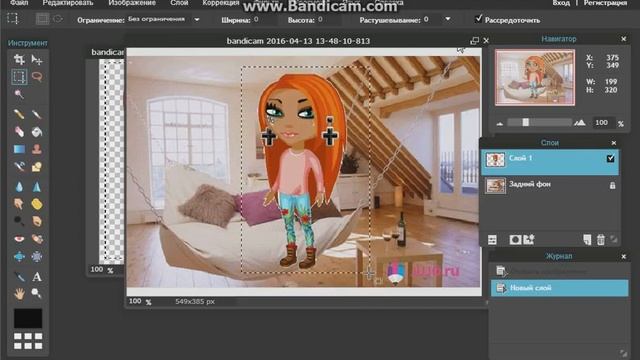Screen dimensions: 640x360
Task: Click the Навигатор zoom slider handle
Action: click(526, 122)
